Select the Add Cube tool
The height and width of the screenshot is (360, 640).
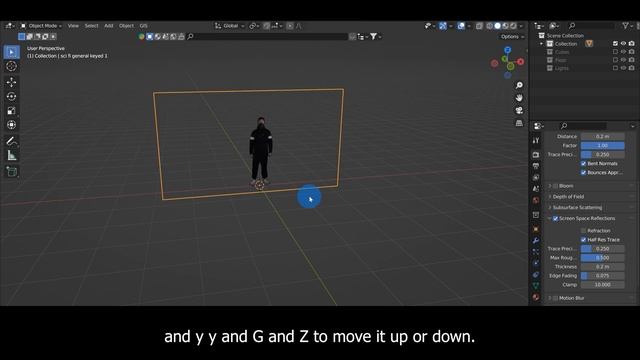click(x=11, y=171)
